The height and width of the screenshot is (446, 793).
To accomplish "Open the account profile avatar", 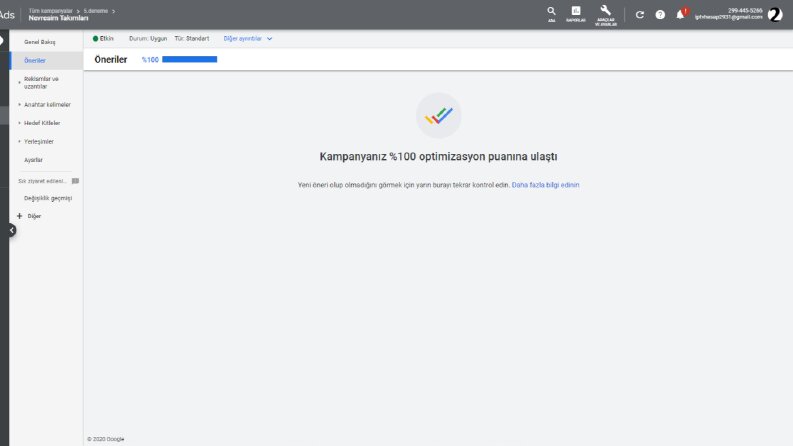I will coord(775,14).
